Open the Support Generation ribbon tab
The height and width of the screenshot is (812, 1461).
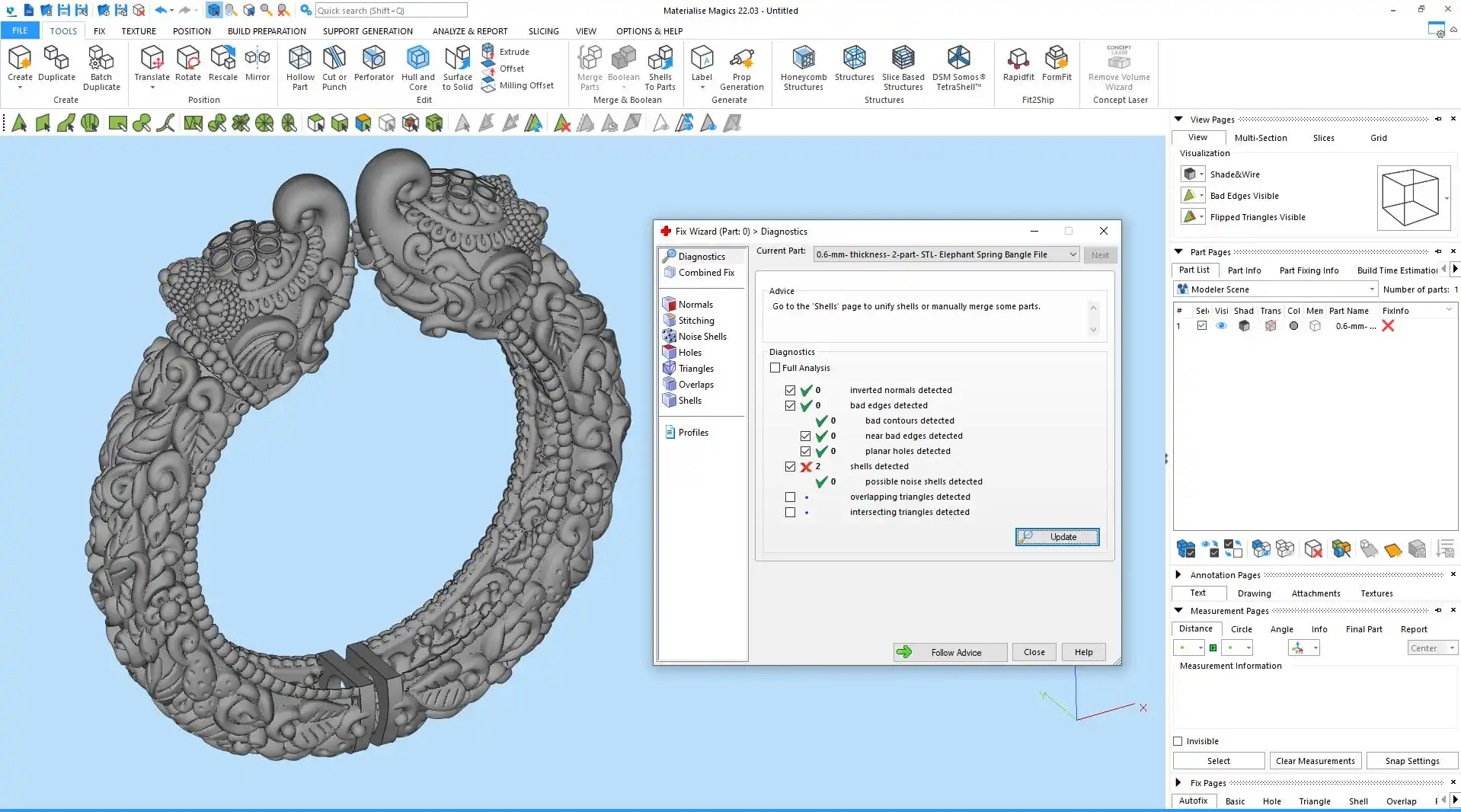[367, 31]
